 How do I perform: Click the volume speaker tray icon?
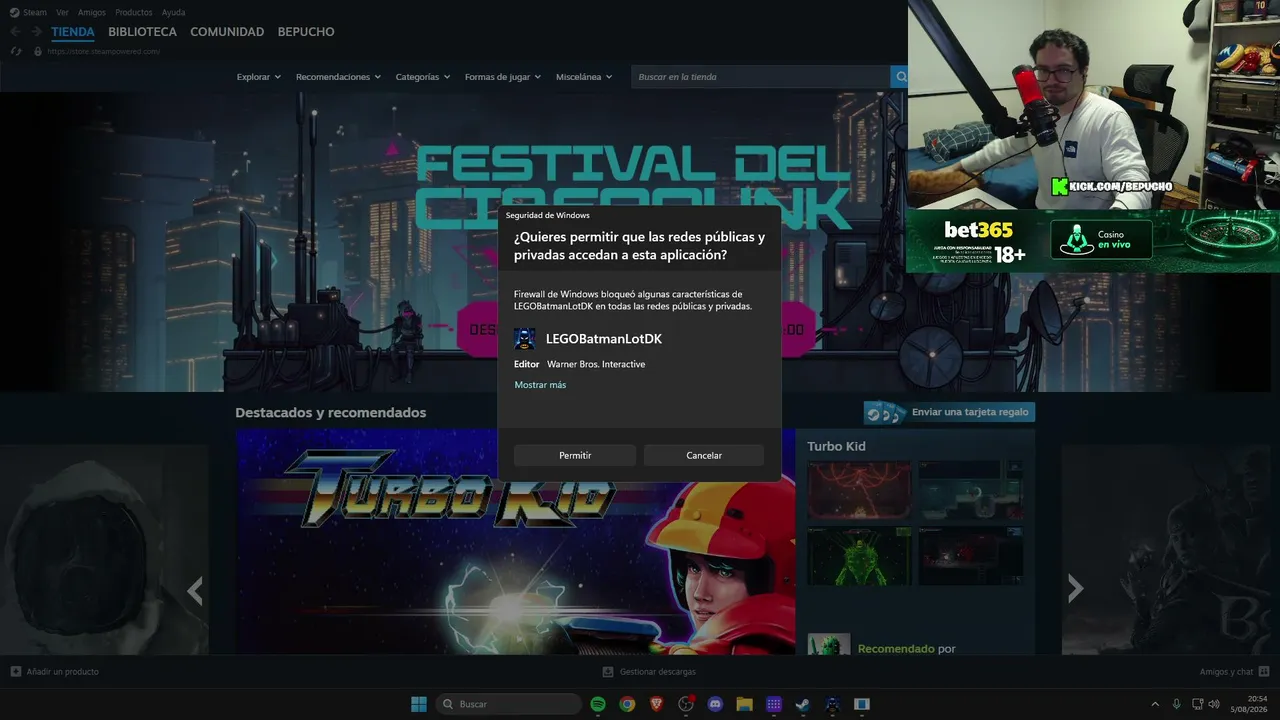pos(1214,704)
